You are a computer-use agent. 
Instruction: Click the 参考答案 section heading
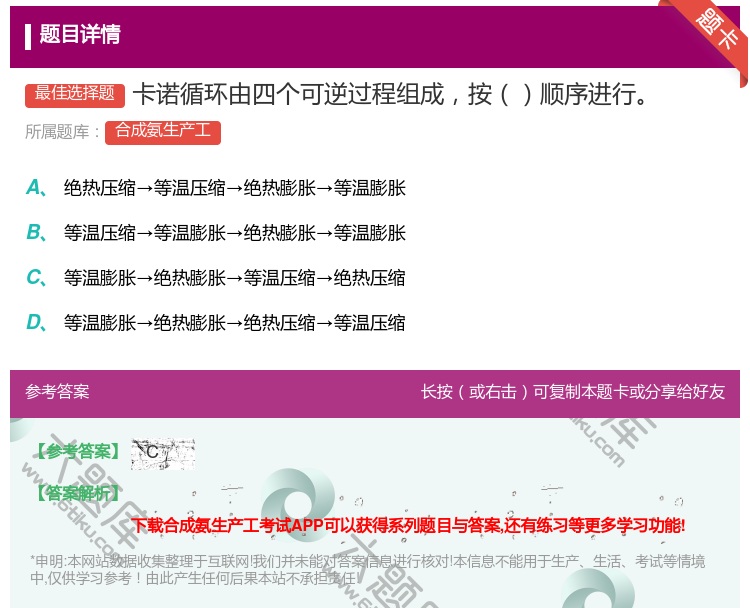[57, 392]
